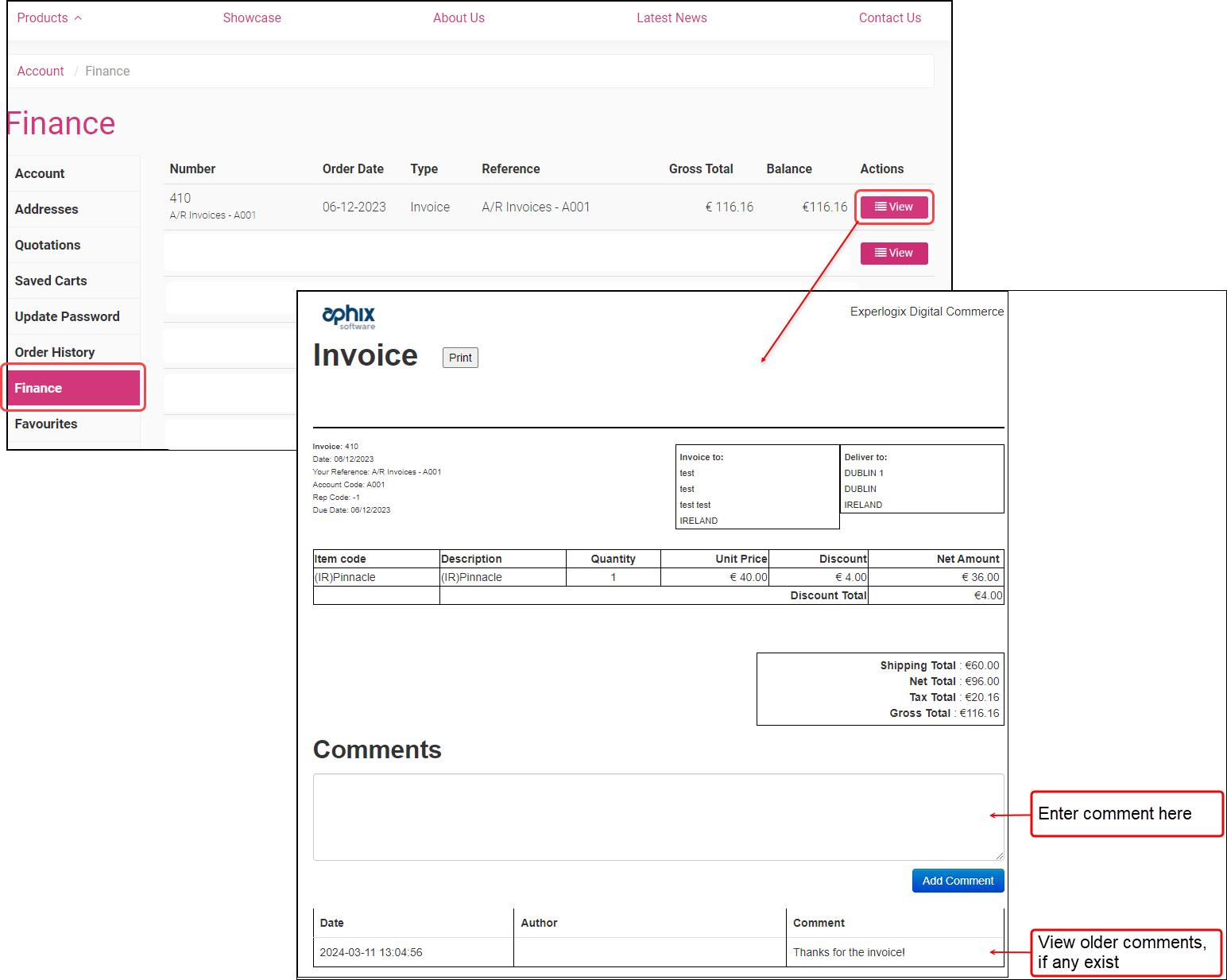Select invoice number 410 in the table
The width and height of the screenshot is (1227, 980).
click(x=180, y=198)
